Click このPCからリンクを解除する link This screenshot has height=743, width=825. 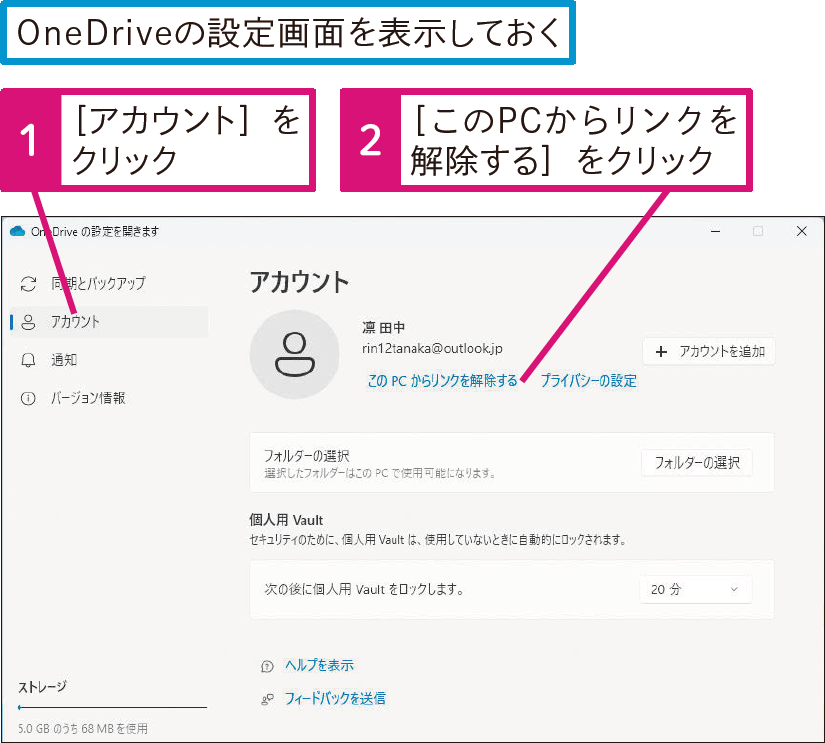click(442, 381)
